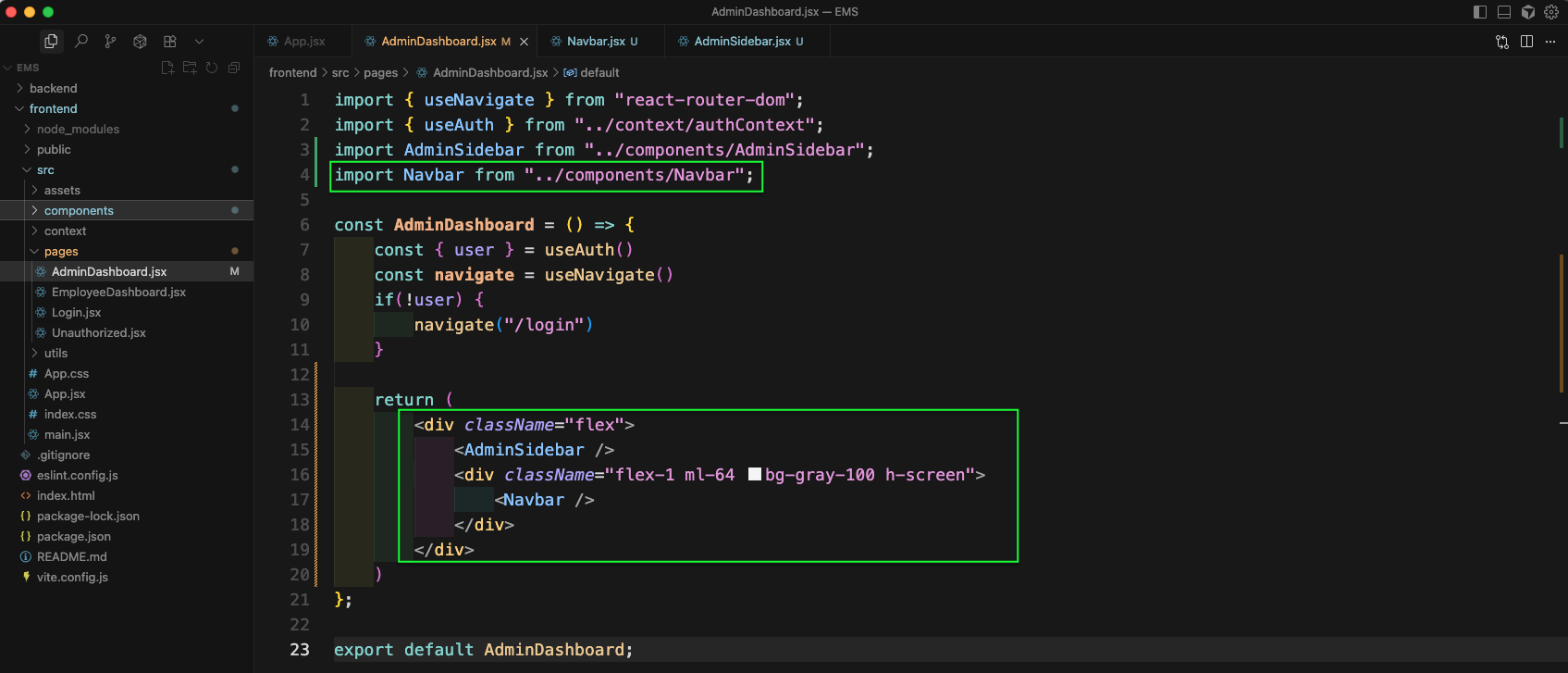Open .gitignore file
The width and height of the screenshot is (1568, 673).
(63, 455)
